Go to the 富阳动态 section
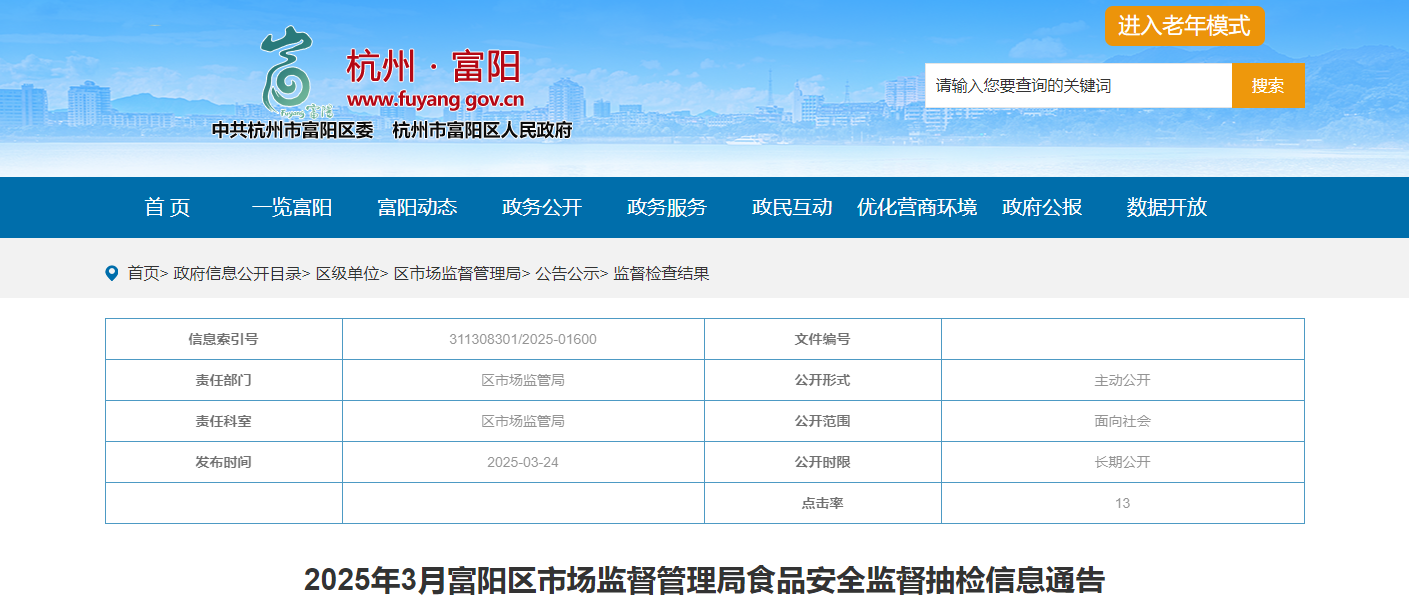 [x=417, y=207]
